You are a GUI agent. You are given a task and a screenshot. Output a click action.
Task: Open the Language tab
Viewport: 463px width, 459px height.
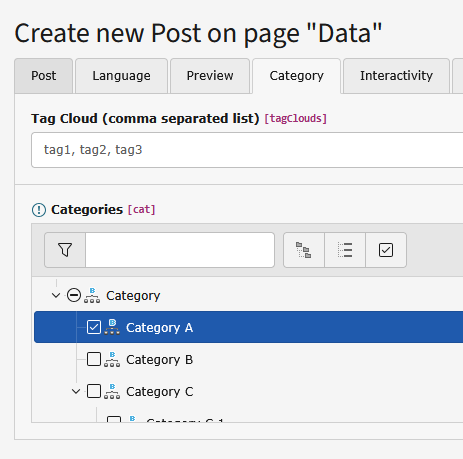click(x=121, y=76)
